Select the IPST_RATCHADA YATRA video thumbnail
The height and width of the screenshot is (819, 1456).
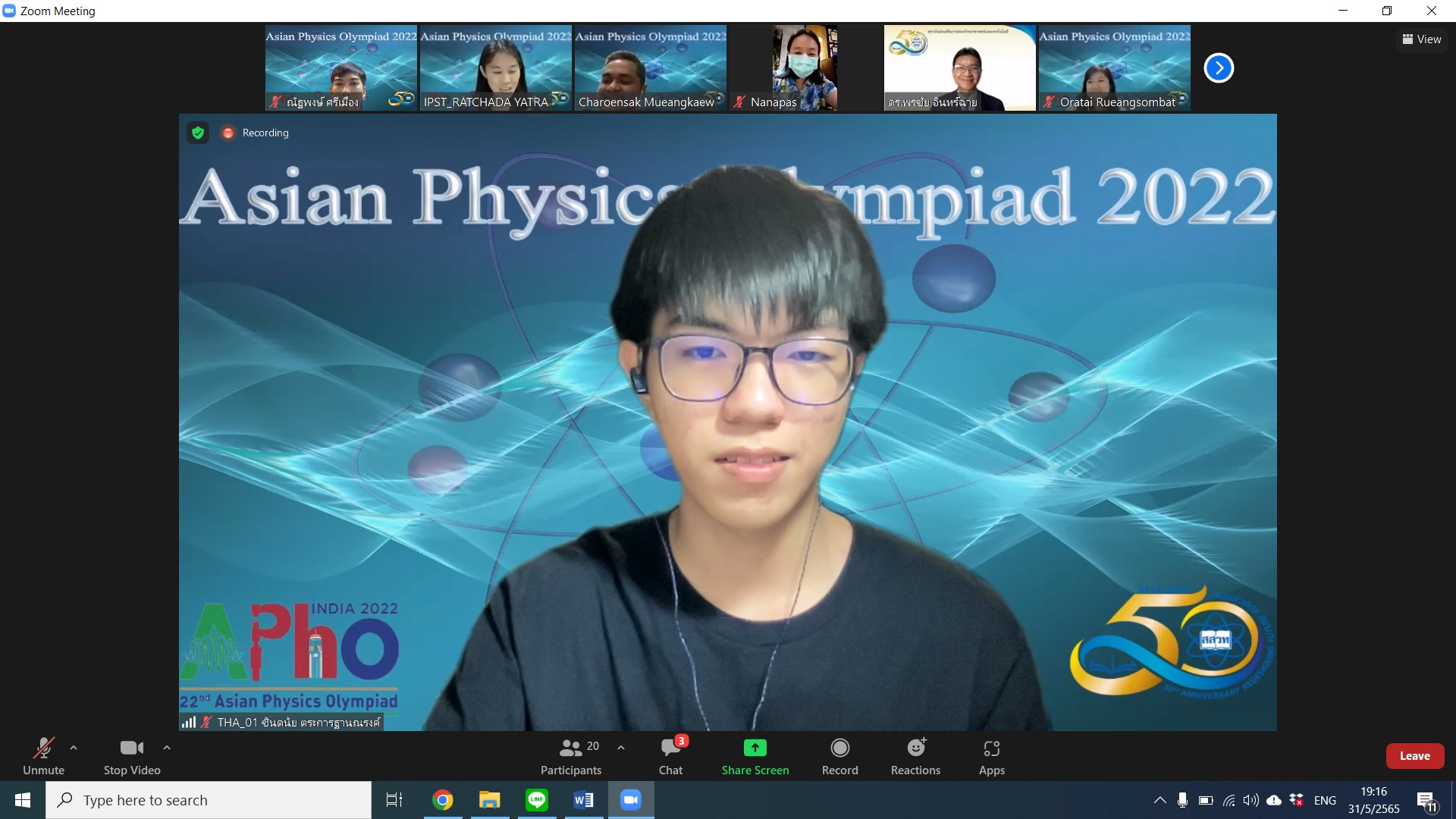(x=496, y=68)
